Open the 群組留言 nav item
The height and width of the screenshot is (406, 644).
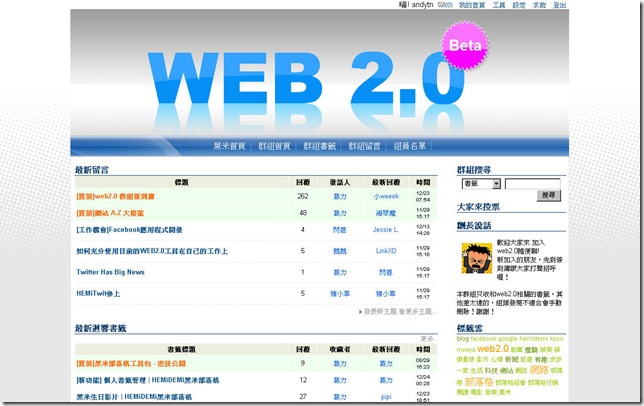click(x=365, y=146)
